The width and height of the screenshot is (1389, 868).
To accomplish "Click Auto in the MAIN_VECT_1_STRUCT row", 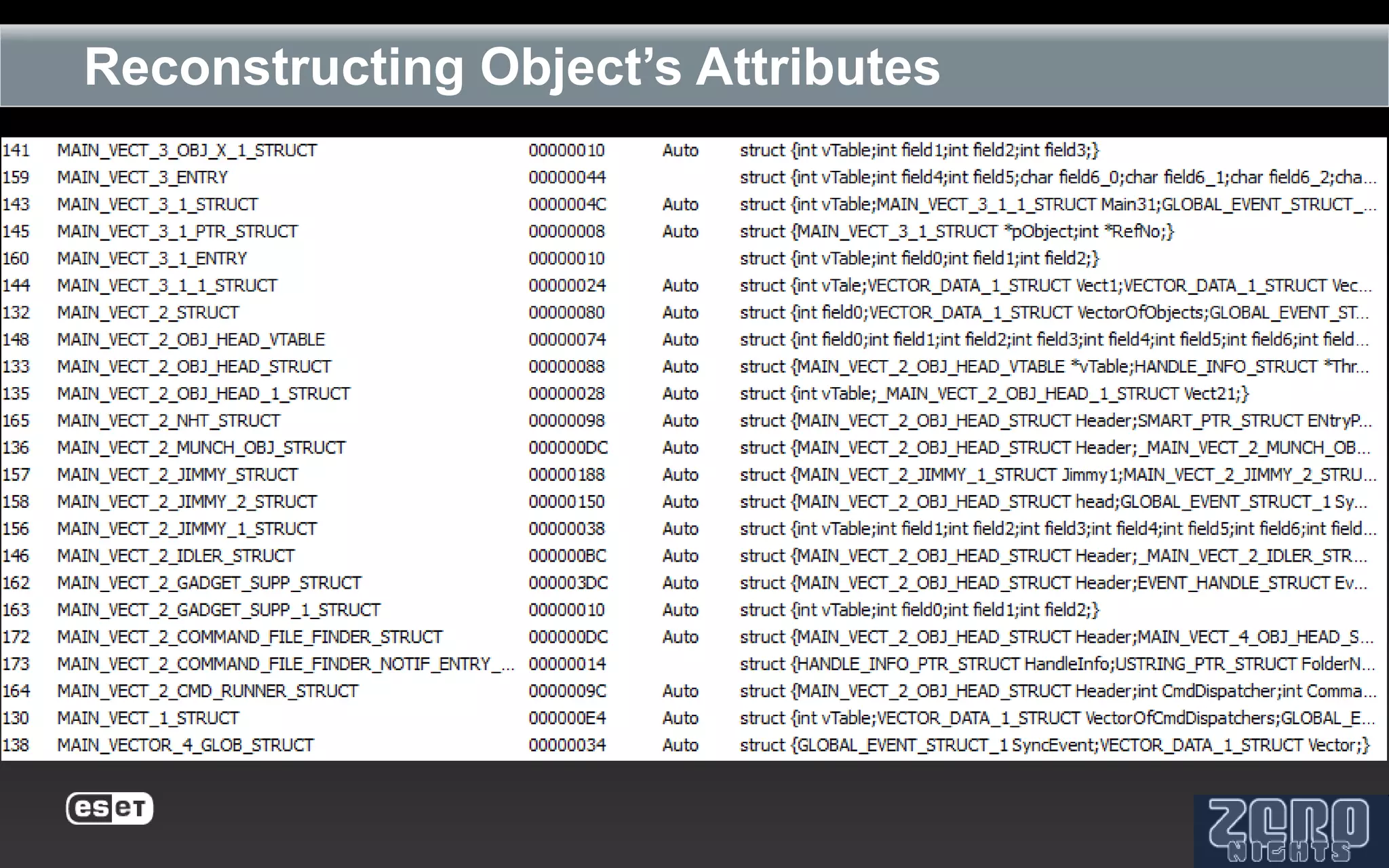I will click(680, 718).
